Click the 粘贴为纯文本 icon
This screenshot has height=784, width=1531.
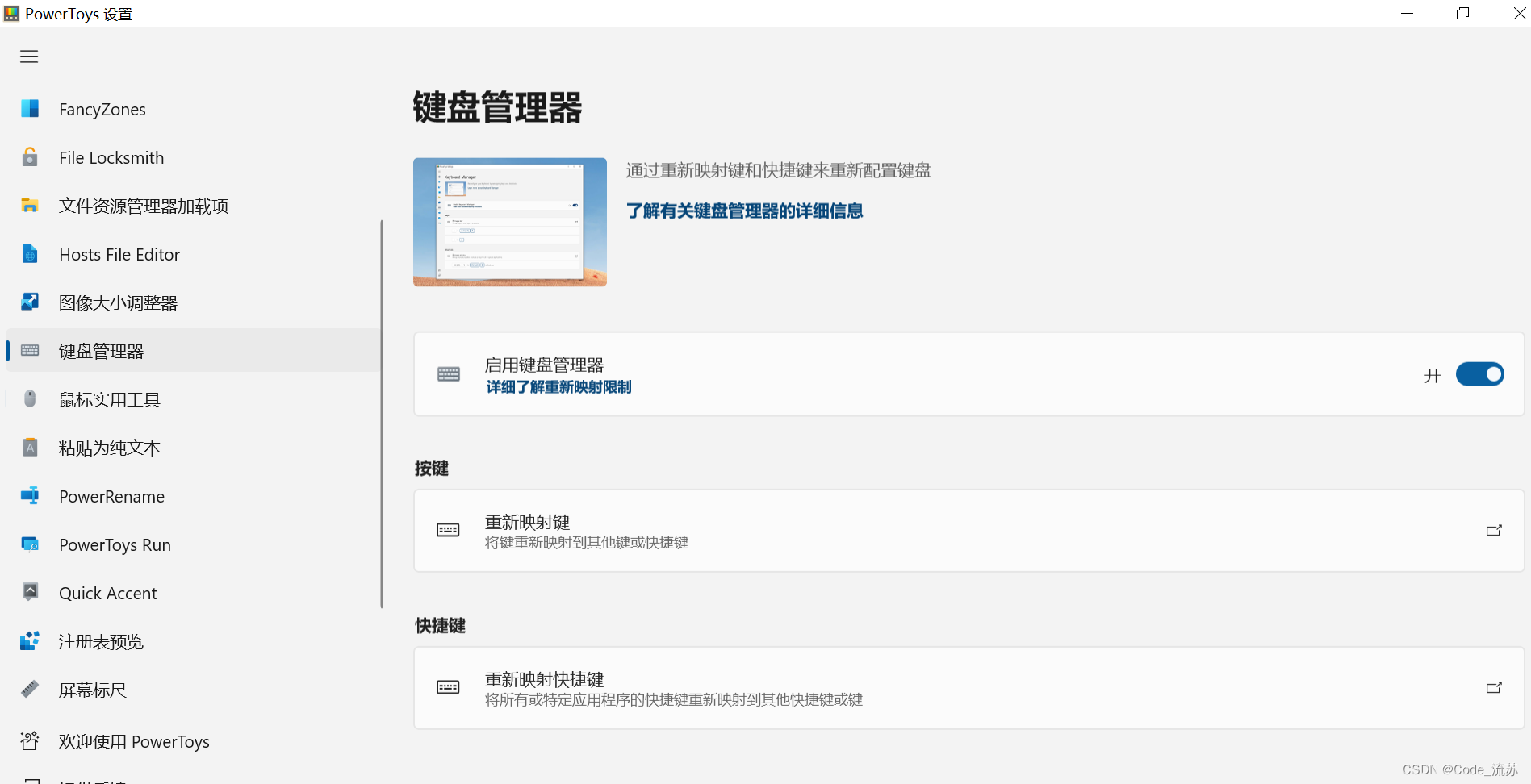[x=30, y=448]
